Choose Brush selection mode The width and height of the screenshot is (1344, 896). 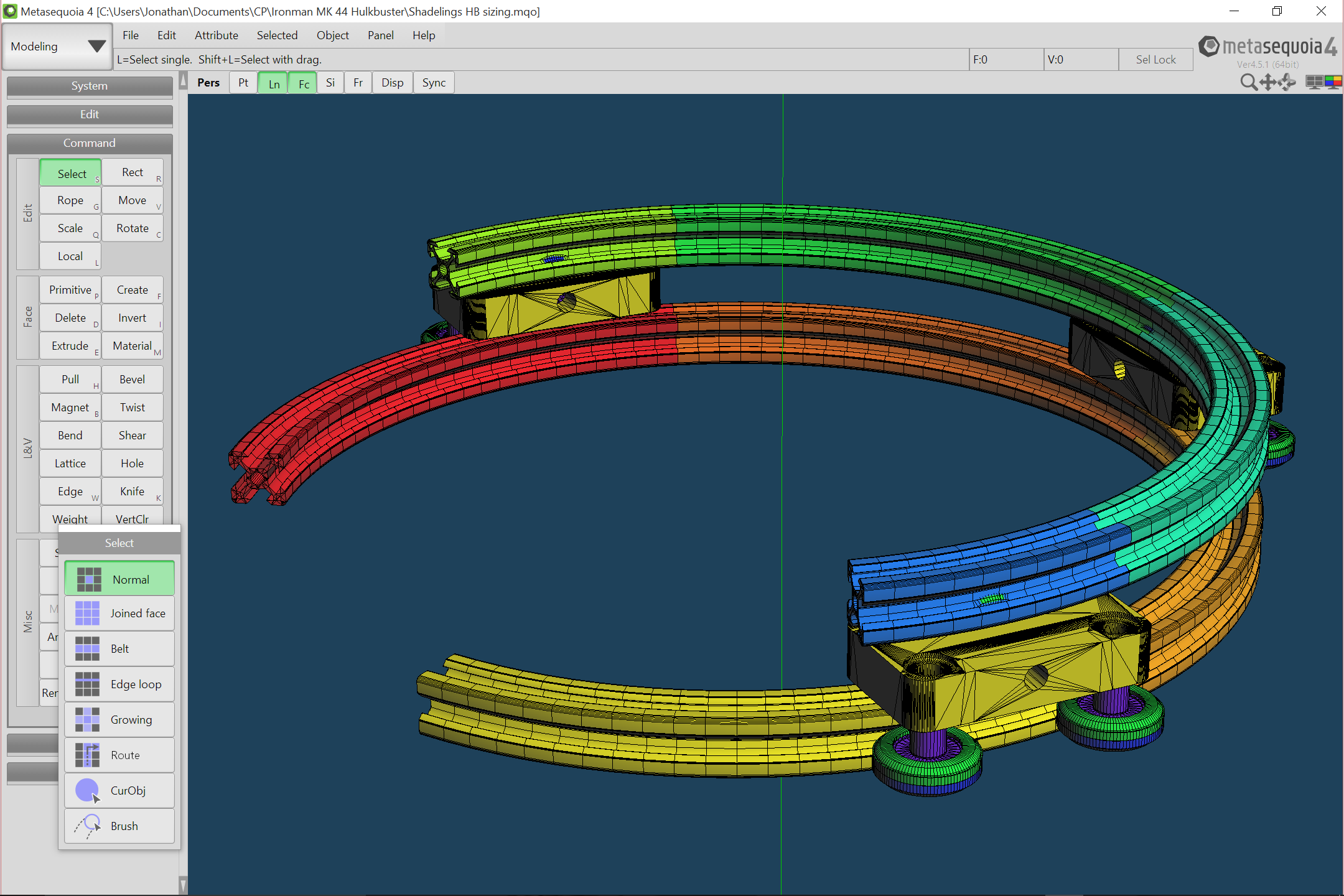[x=119, y=826]
